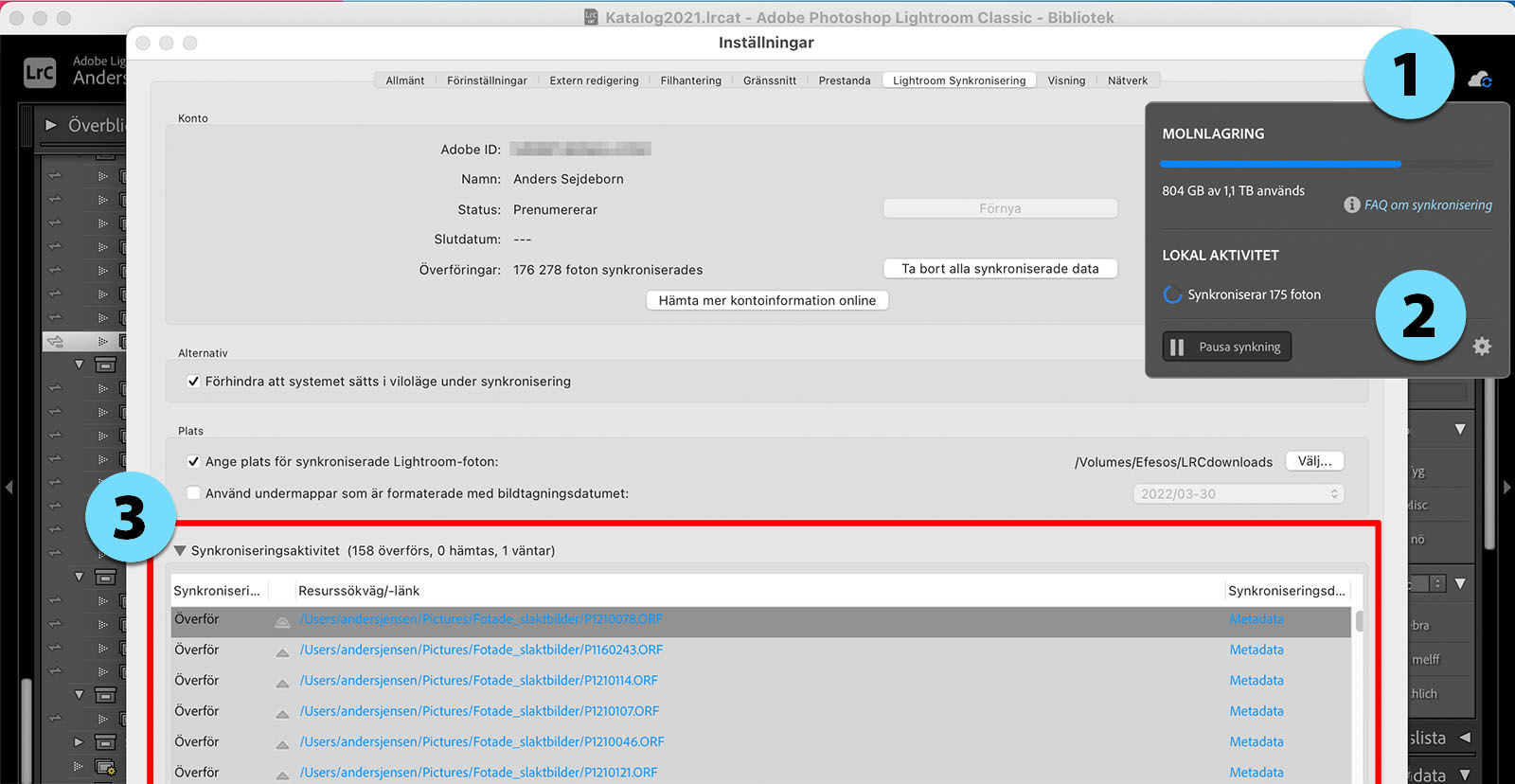Image resolution: width=1515 pixels, height=784 pixels.
Task: Click the left panel collapse arrow
Action: (9, 488)
